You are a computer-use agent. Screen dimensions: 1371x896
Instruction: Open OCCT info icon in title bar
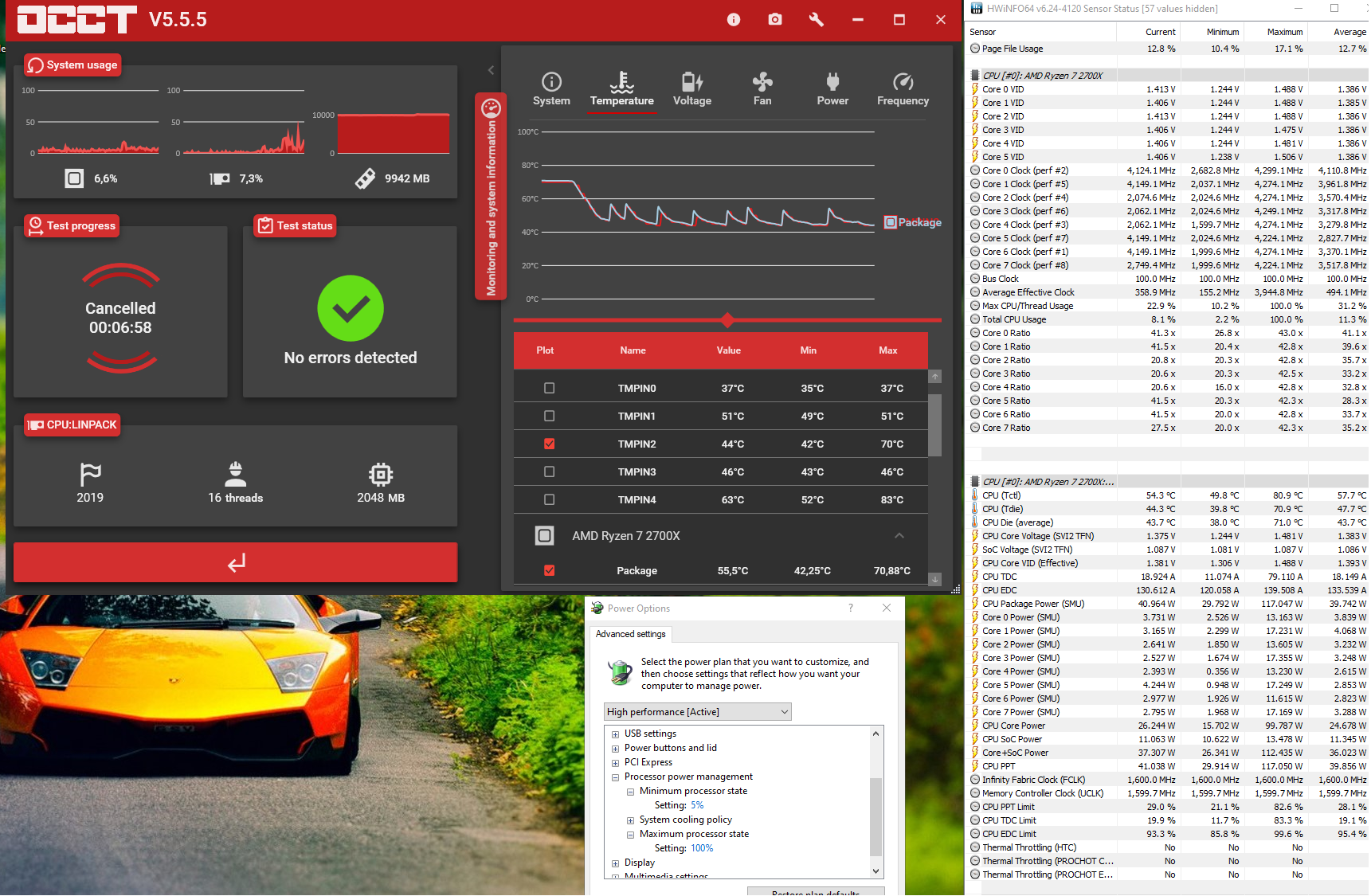pos(734,20)
